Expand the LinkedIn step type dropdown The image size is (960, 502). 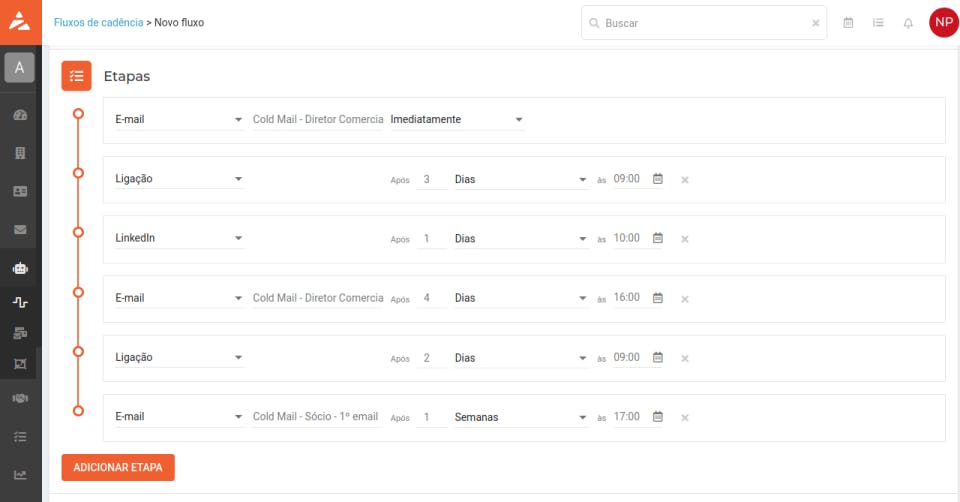pyautogui.click(x=238, y=239)
